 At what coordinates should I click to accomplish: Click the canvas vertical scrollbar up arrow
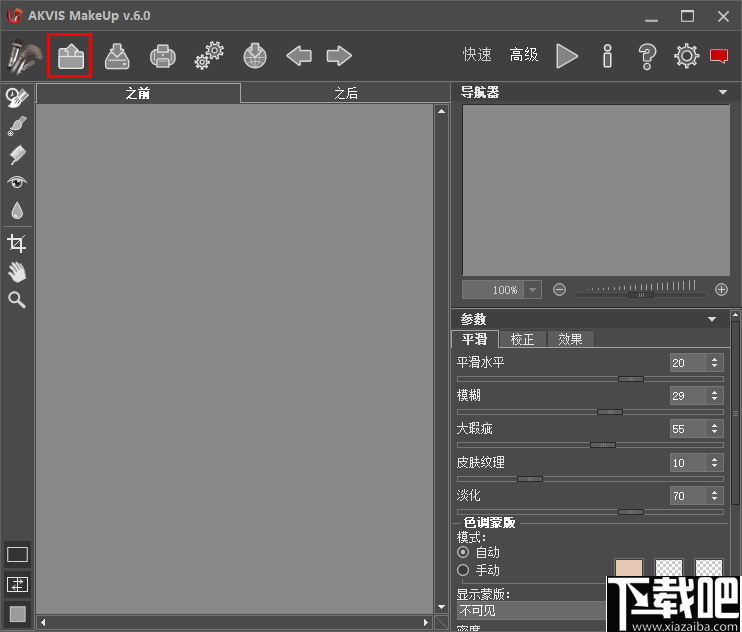[x=441, y=111]
